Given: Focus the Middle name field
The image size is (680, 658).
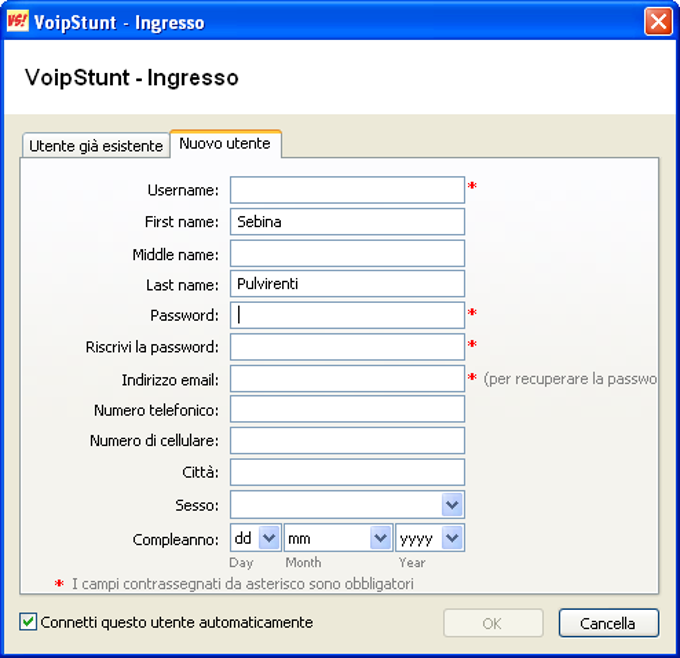Looking at the screenshot, I should pyautogui.click(x=347, y=253).
